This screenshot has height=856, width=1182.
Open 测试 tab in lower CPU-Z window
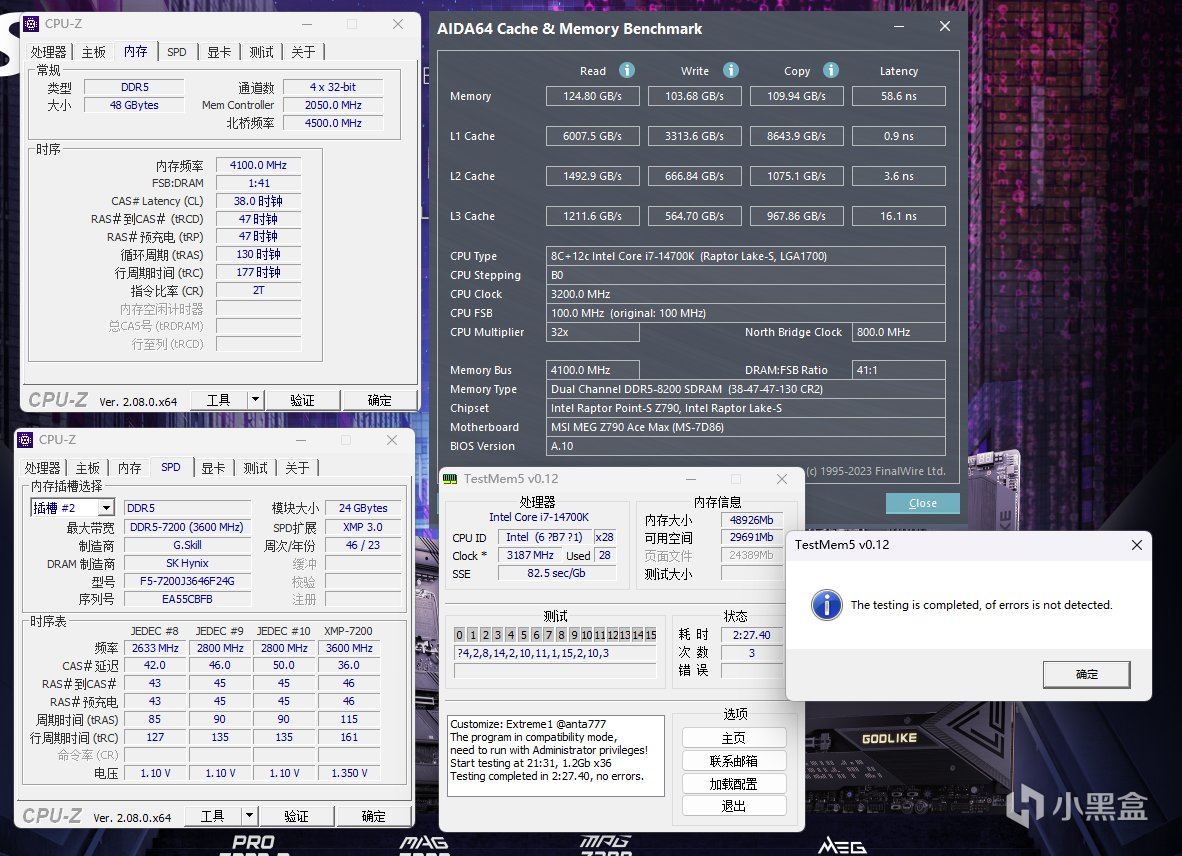pyautogui.click(x=255, y=468)
